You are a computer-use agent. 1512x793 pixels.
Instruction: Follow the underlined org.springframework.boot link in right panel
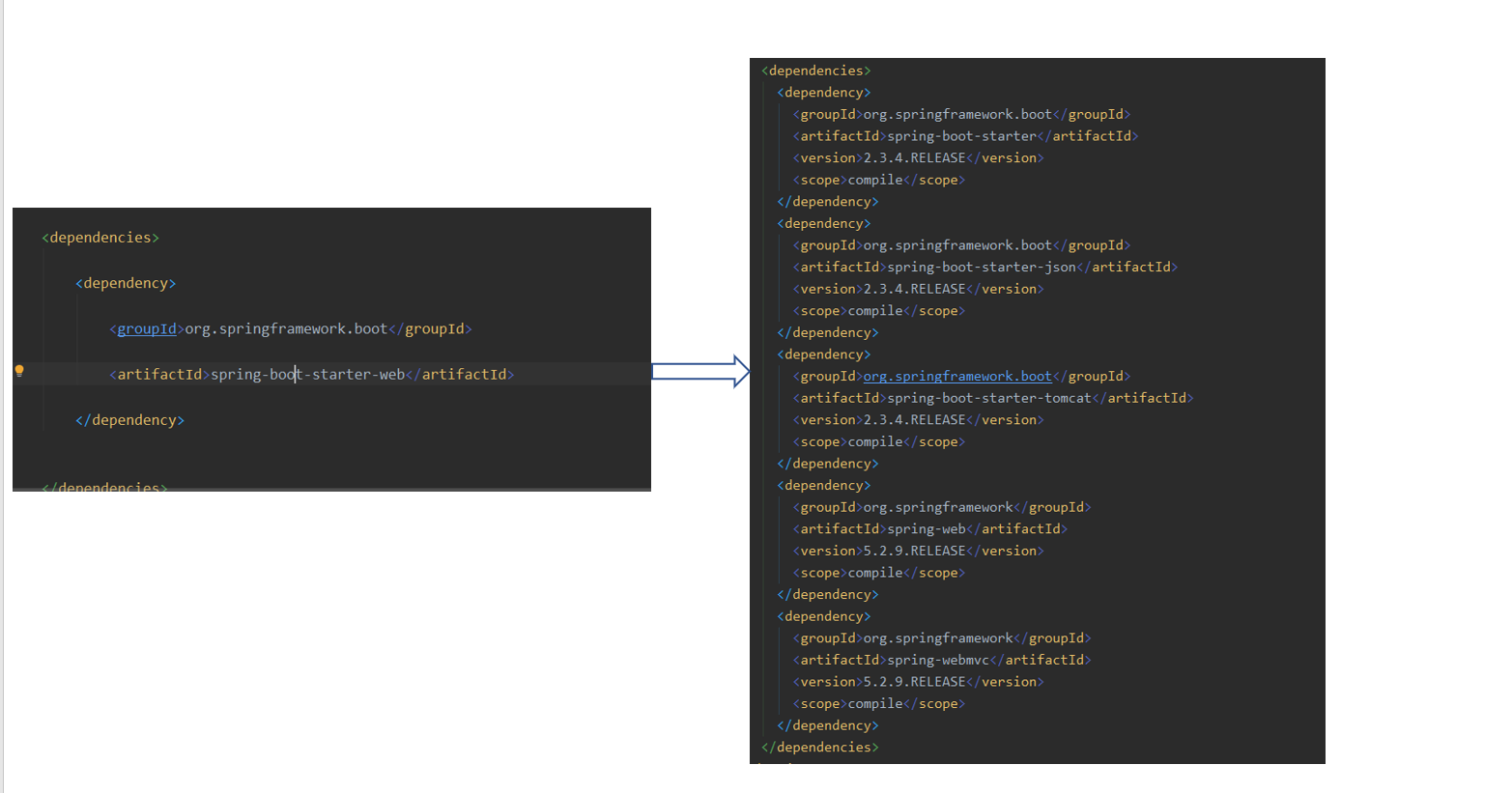[956, 377]
